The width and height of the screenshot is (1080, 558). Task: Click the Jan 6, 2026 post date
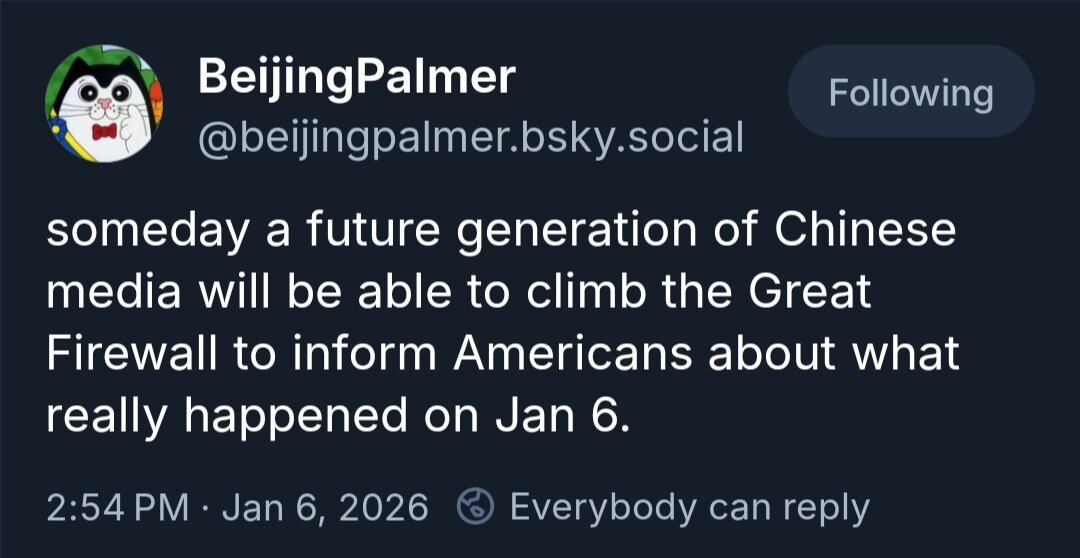pyautogui.click(x=325, y=508)
